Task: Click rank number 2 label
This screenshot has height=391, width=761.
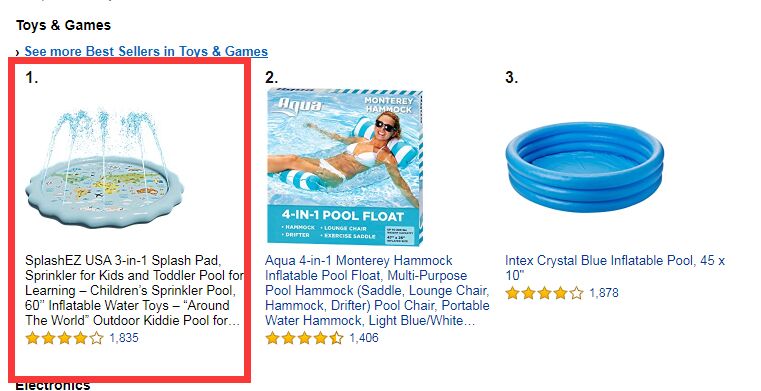Action: click(272, 77)
